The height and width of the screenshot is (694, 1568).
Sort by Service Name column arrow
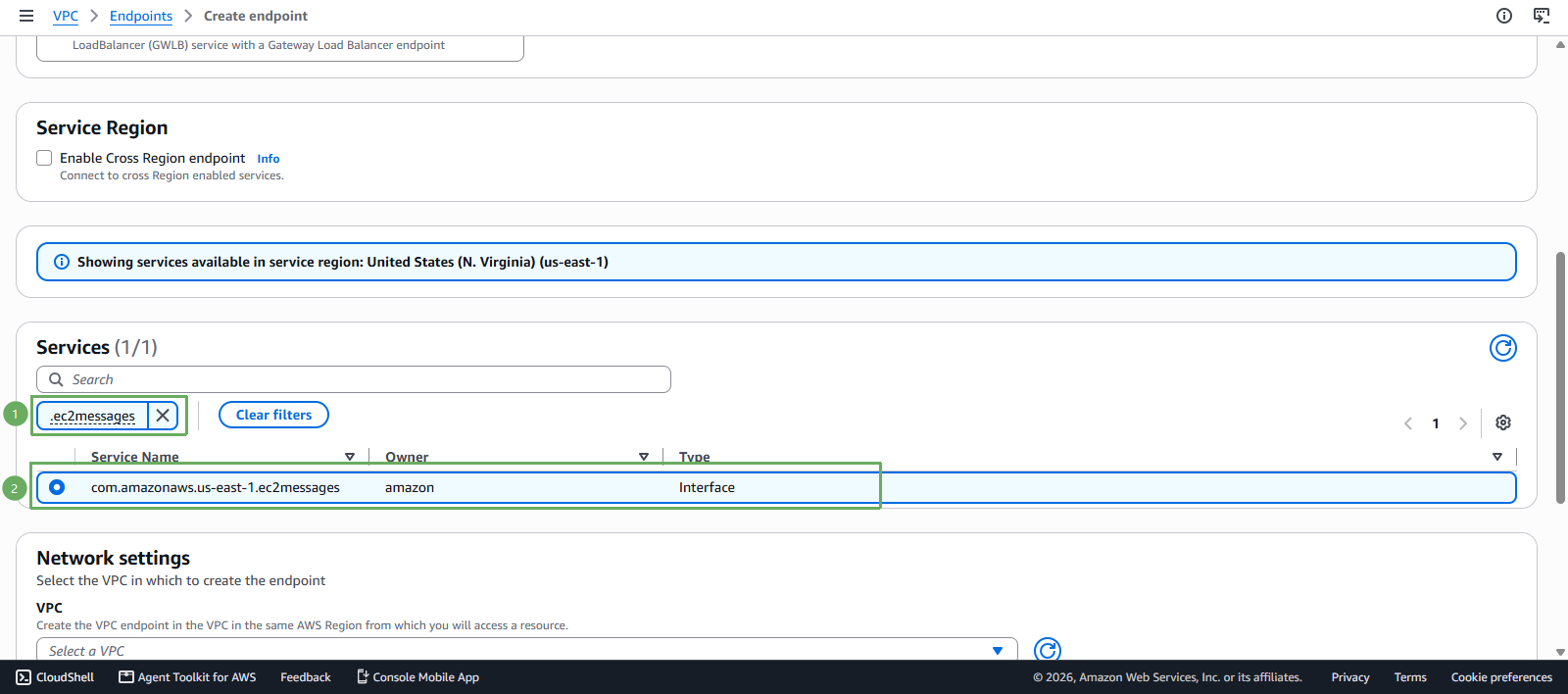[350, 457]
